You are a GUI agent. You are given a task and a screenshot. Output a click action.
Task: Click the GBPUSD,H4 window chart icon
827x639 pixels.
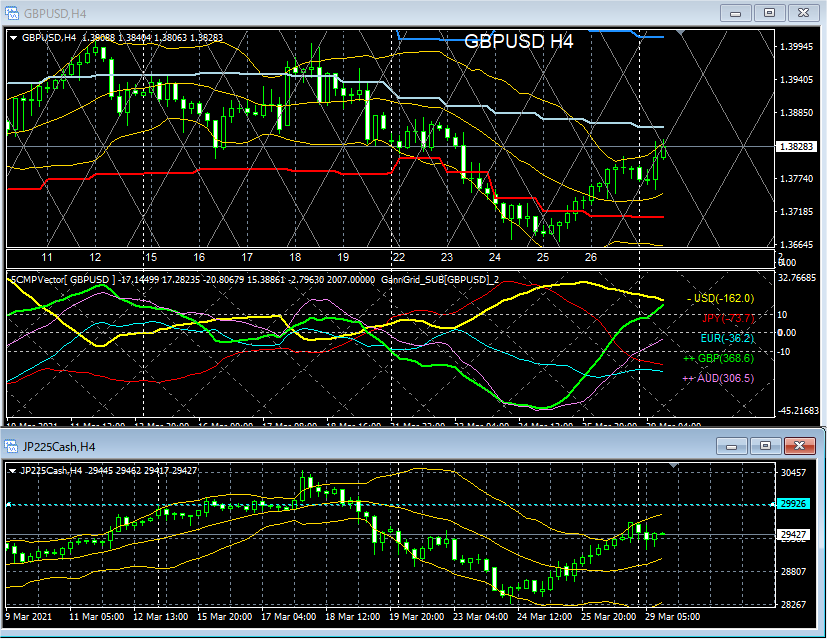click(12, 13)
